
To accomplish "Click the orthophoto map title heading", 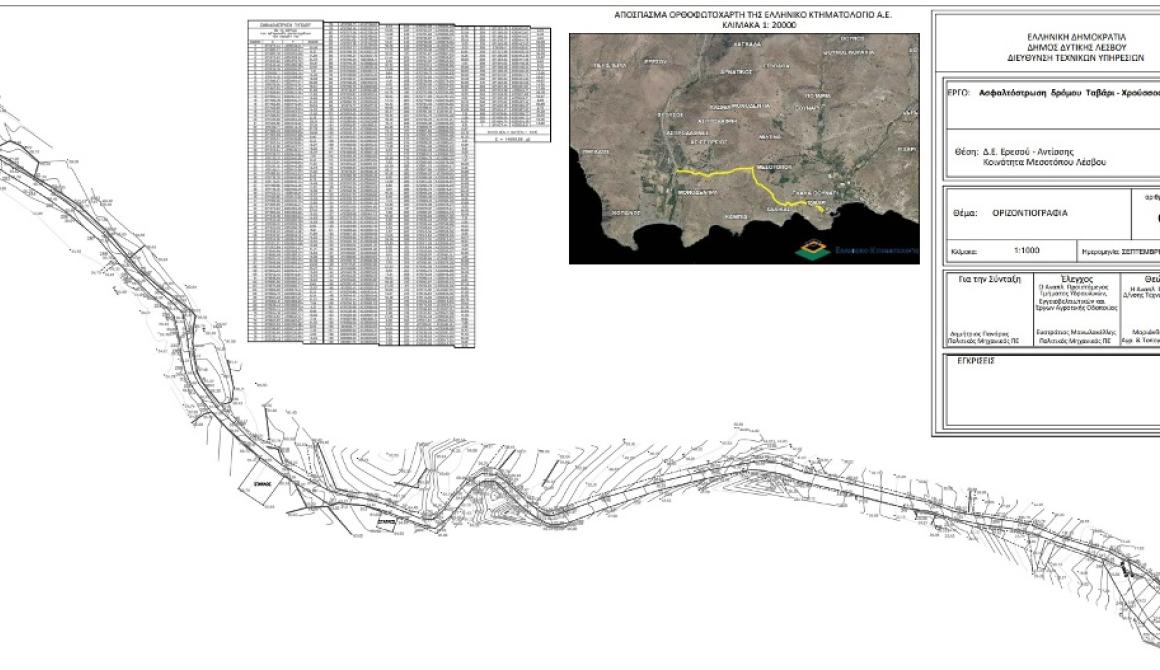I will coord(753,14).
